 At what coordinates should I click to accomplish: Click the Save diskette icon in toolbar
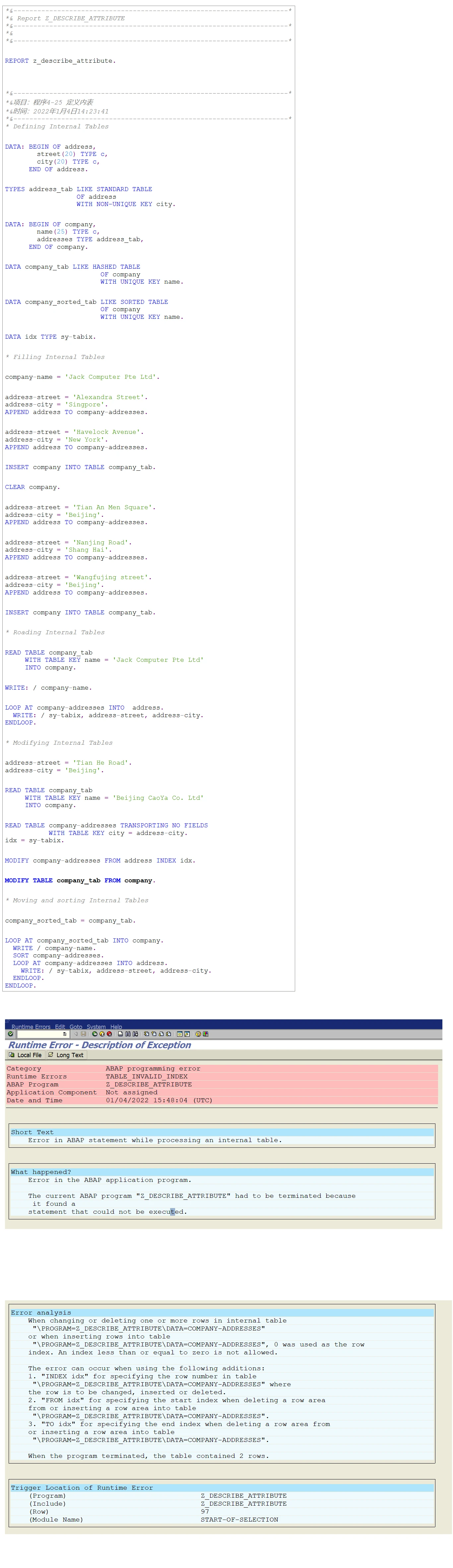tap(84, 1034)
